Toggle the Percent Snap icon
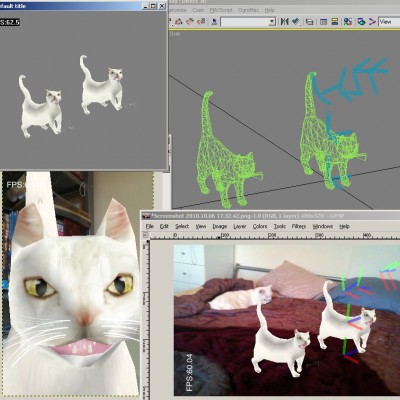This screenshot has height=400, width=400. point(190,22)
